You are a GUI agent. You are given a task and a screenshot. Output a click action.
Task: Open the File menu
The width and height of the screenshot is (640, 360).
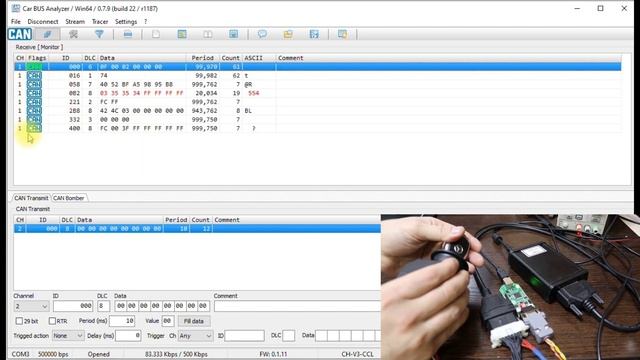click(16, 22)
